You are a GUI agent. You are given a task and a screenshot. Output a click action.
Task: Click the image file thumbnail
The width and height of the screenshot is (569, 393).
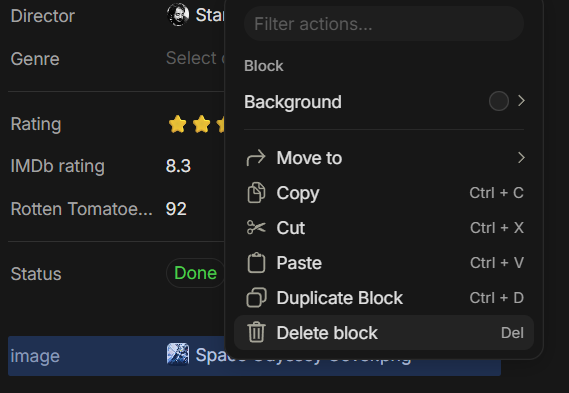(178, 354)
